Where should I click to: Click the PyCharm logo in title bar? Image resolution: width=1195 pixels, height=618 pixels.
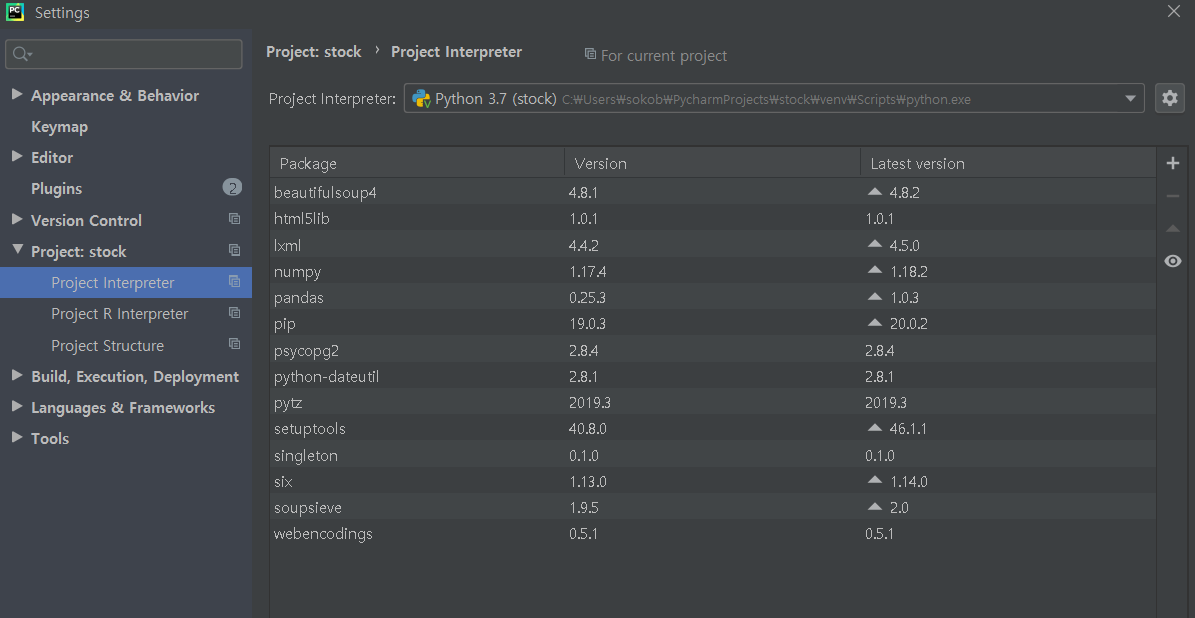[14, 11]
